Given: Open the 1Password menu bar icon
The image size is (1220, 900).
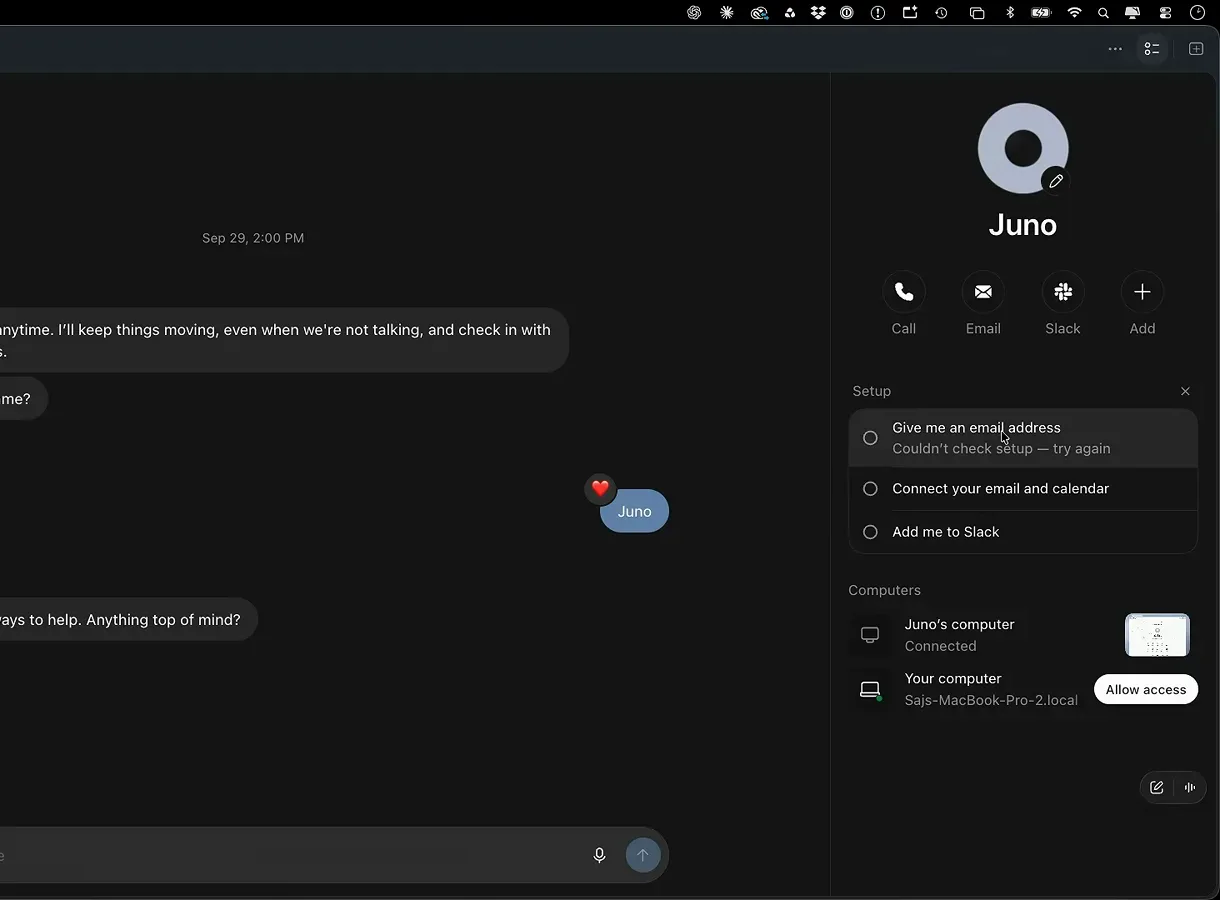Looking at the screenshot, I should point(847,13).
